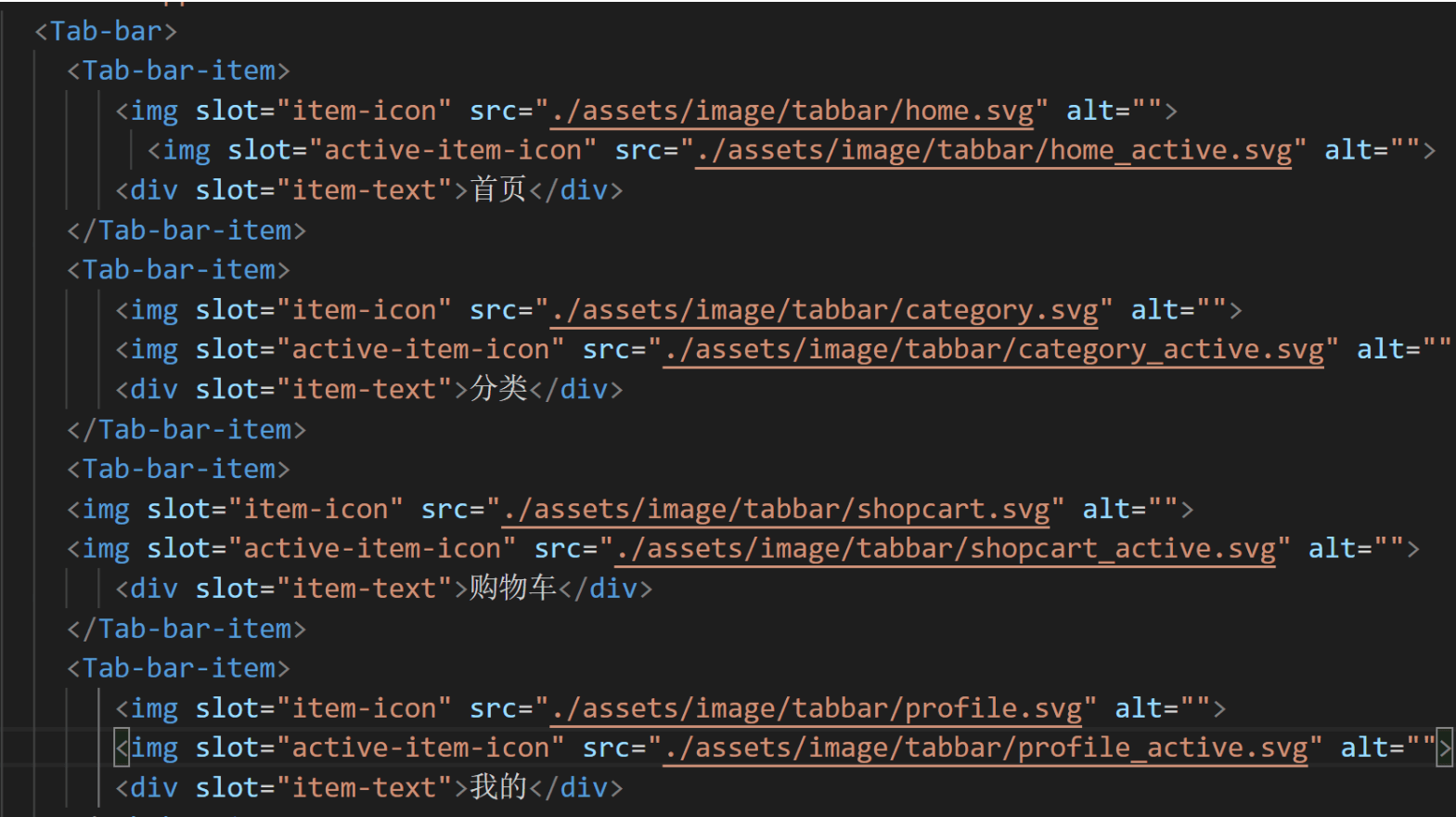Click the highlighted closing bracket after profile_active alt

pyautogui.click(x=1444, y=748)
